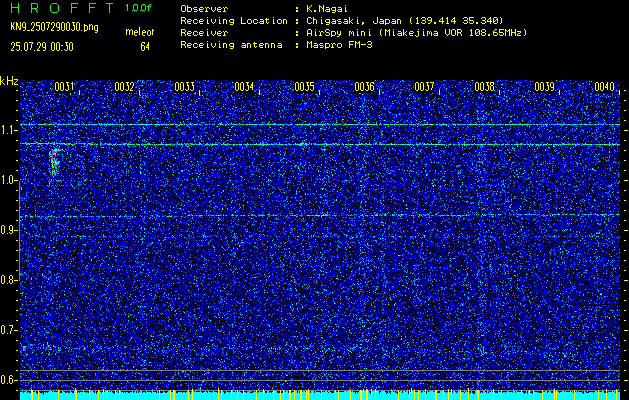The height and width of the screenshot is (400, 629).
Task: Click the 0033 time marker
Action: point(185,87)
